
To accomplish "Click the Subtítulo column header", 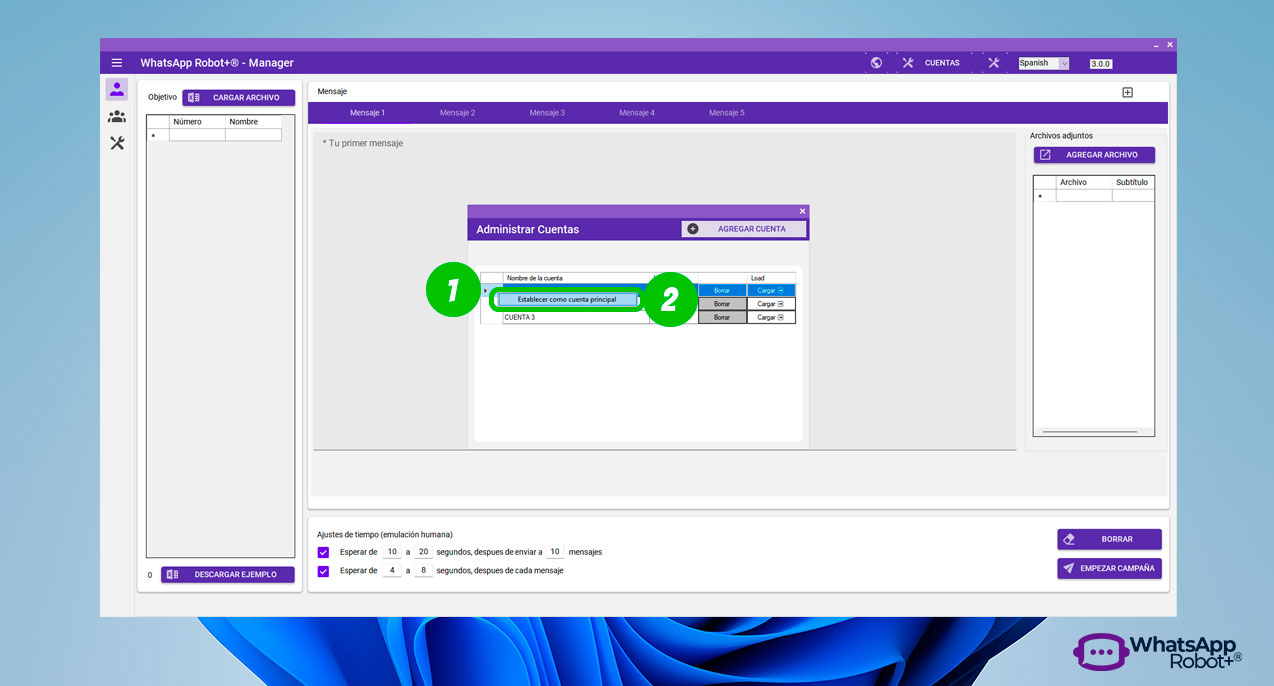I will 1133,182.
